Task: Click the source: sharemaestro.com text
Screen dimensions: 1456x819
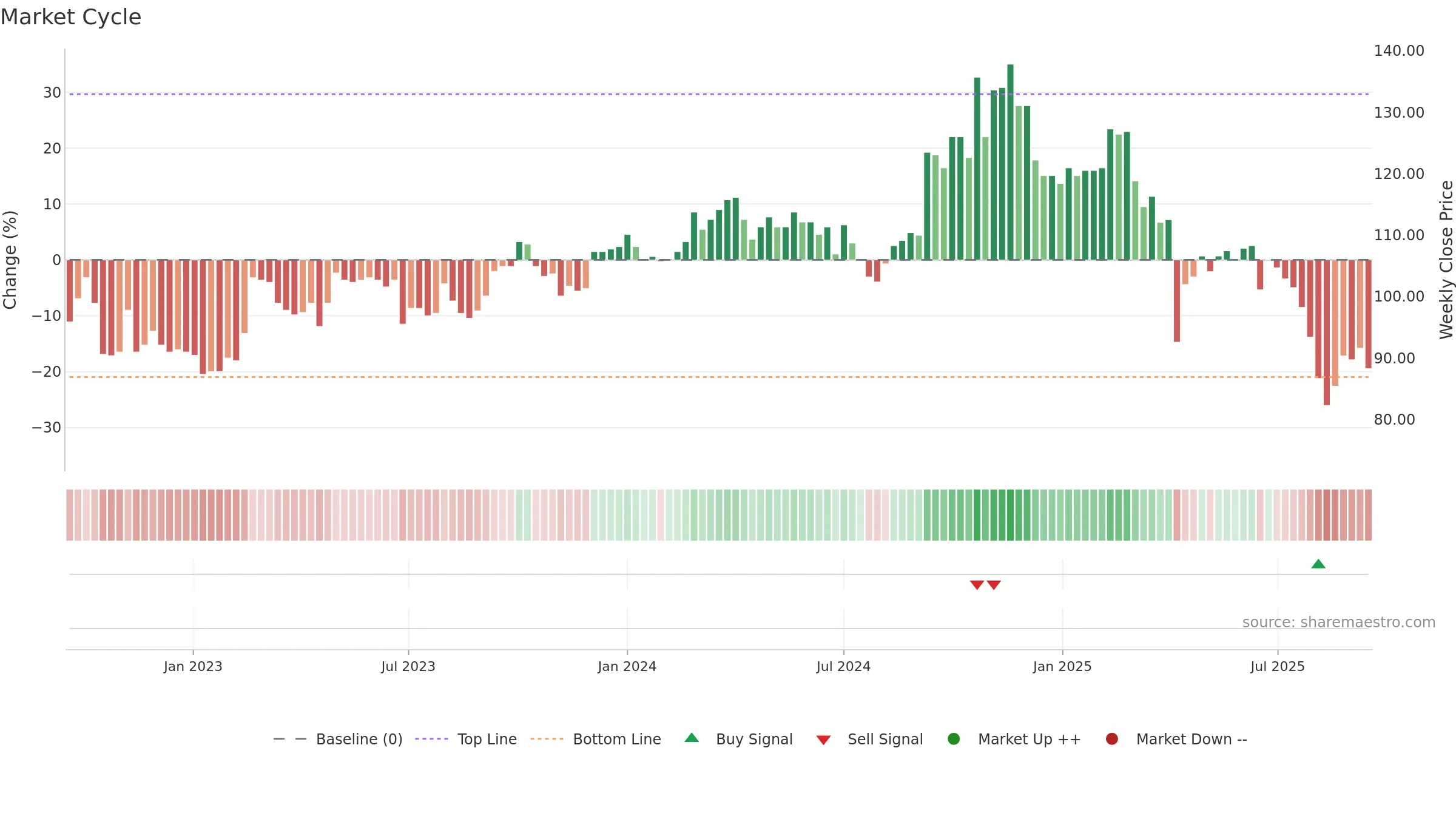Action: [1339, 622]
